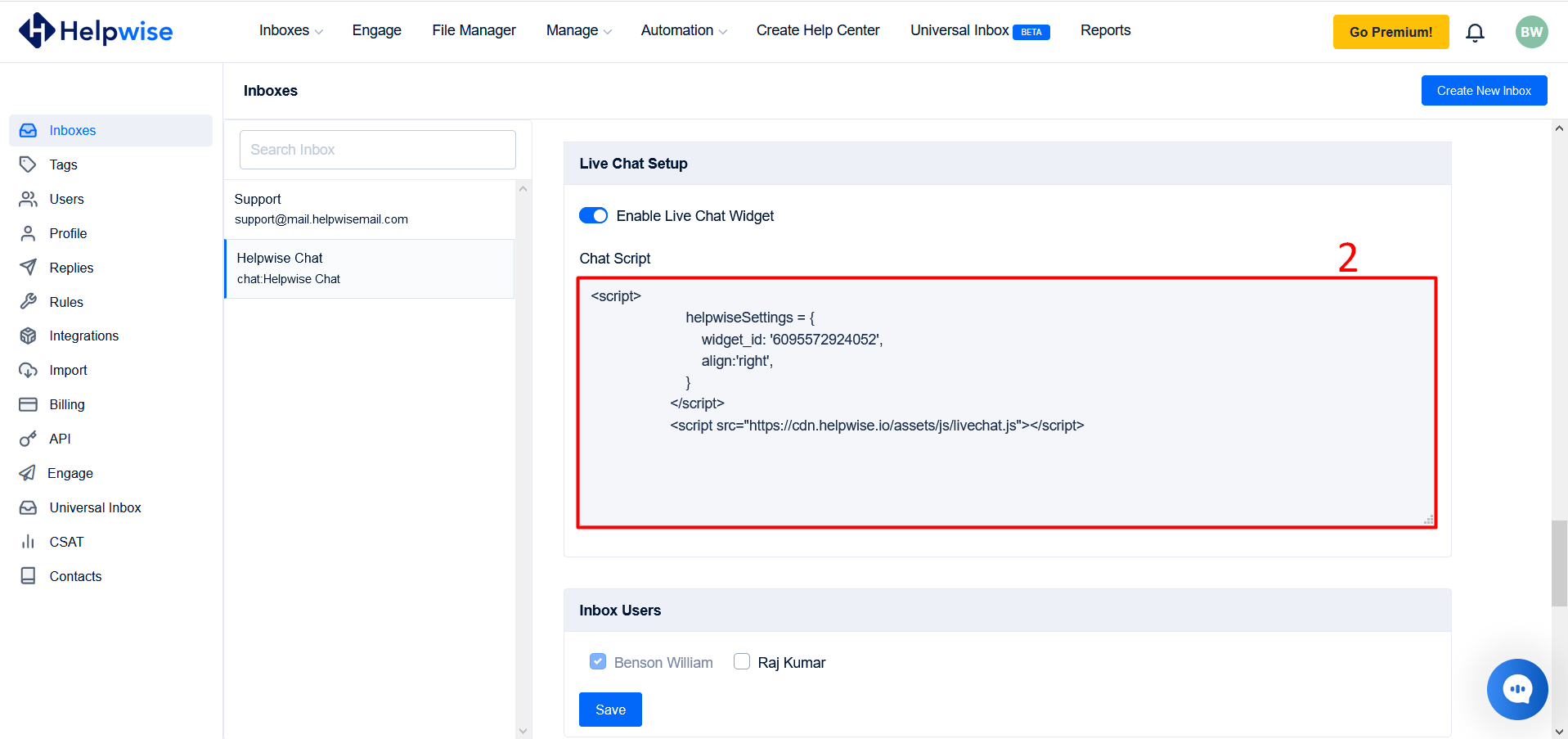
Task: Click the Rules wrench icon
Action: (28, 302)
